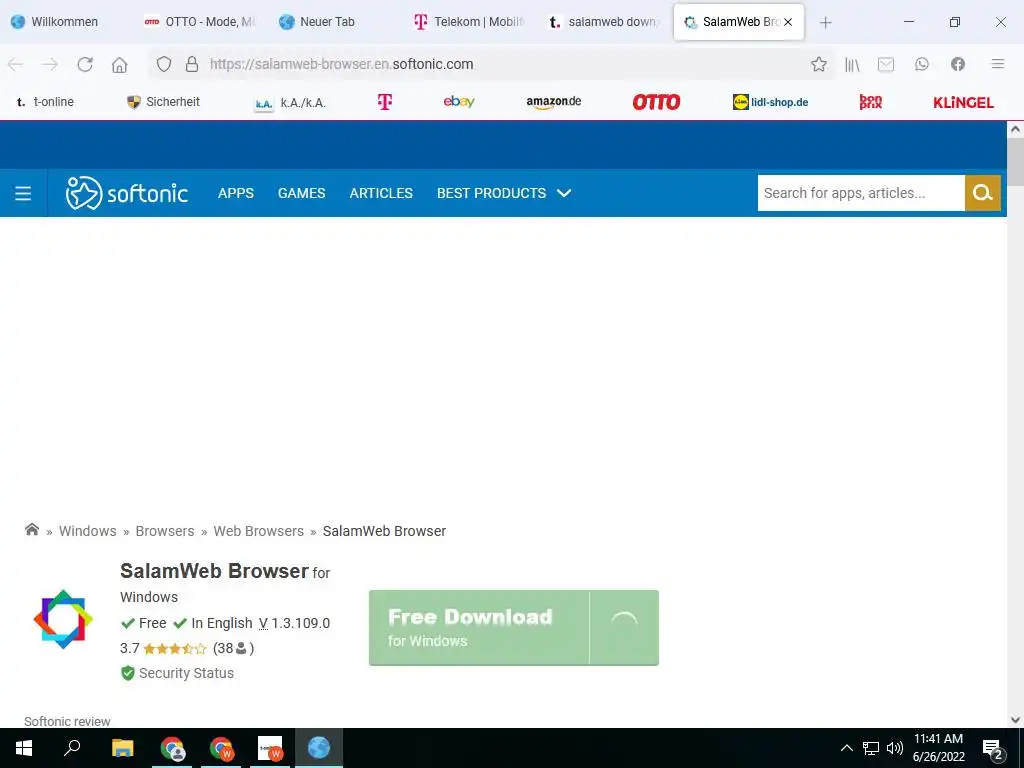The height and width of the screenshot is (768, 1024).
Task: Open taskbar search magnifier
Action: click(x=72, y=748)
